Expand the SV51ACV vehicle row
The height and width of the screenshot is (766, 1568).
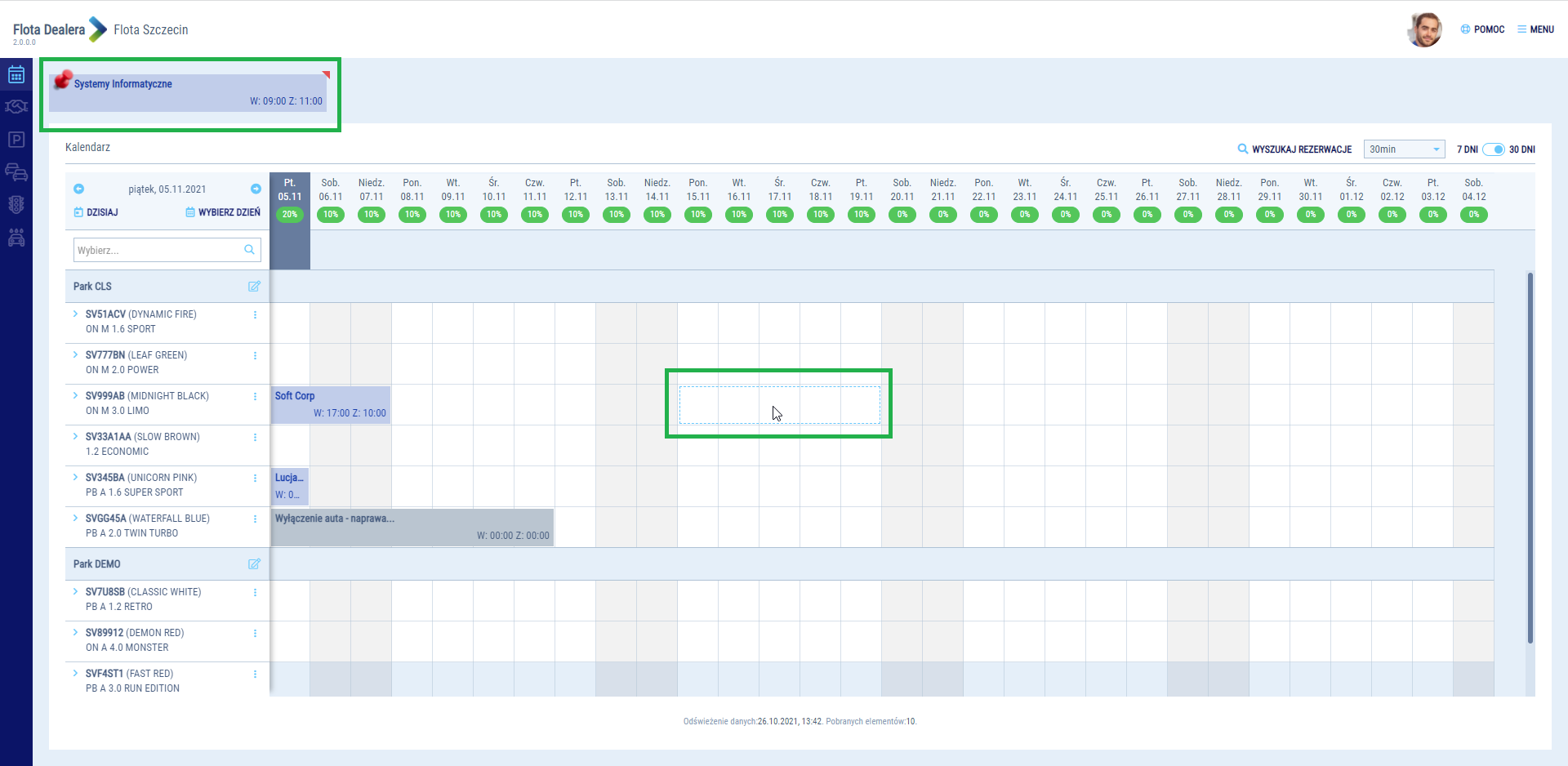tap(75, 314)
